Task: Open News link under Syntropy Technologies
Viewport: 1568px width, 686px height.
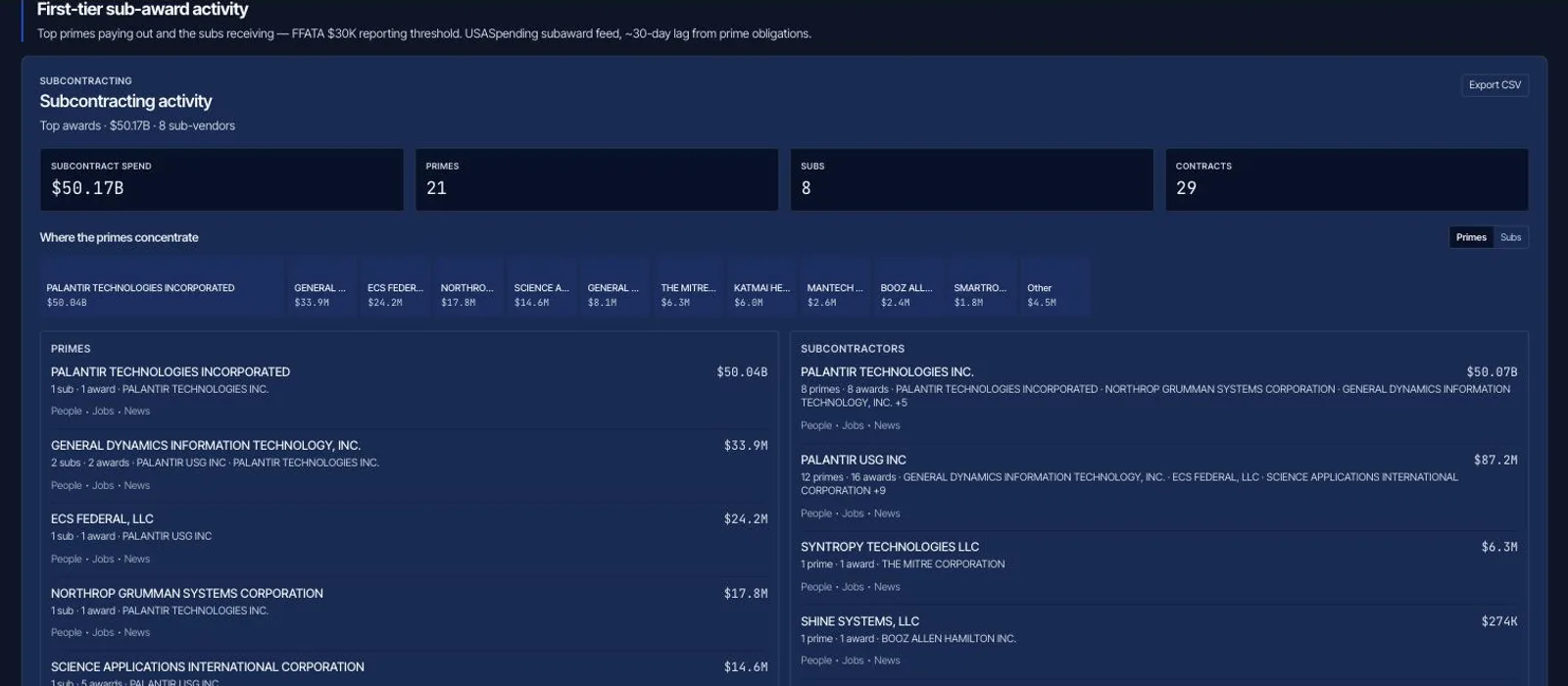Action: pos(887,588)
